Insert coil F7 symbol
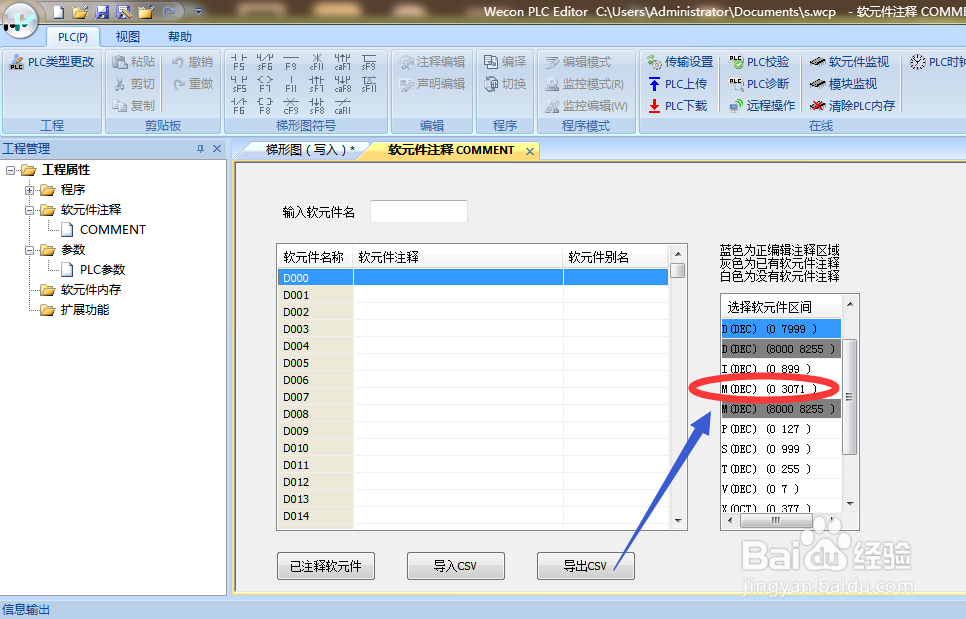 coord(265,84)
